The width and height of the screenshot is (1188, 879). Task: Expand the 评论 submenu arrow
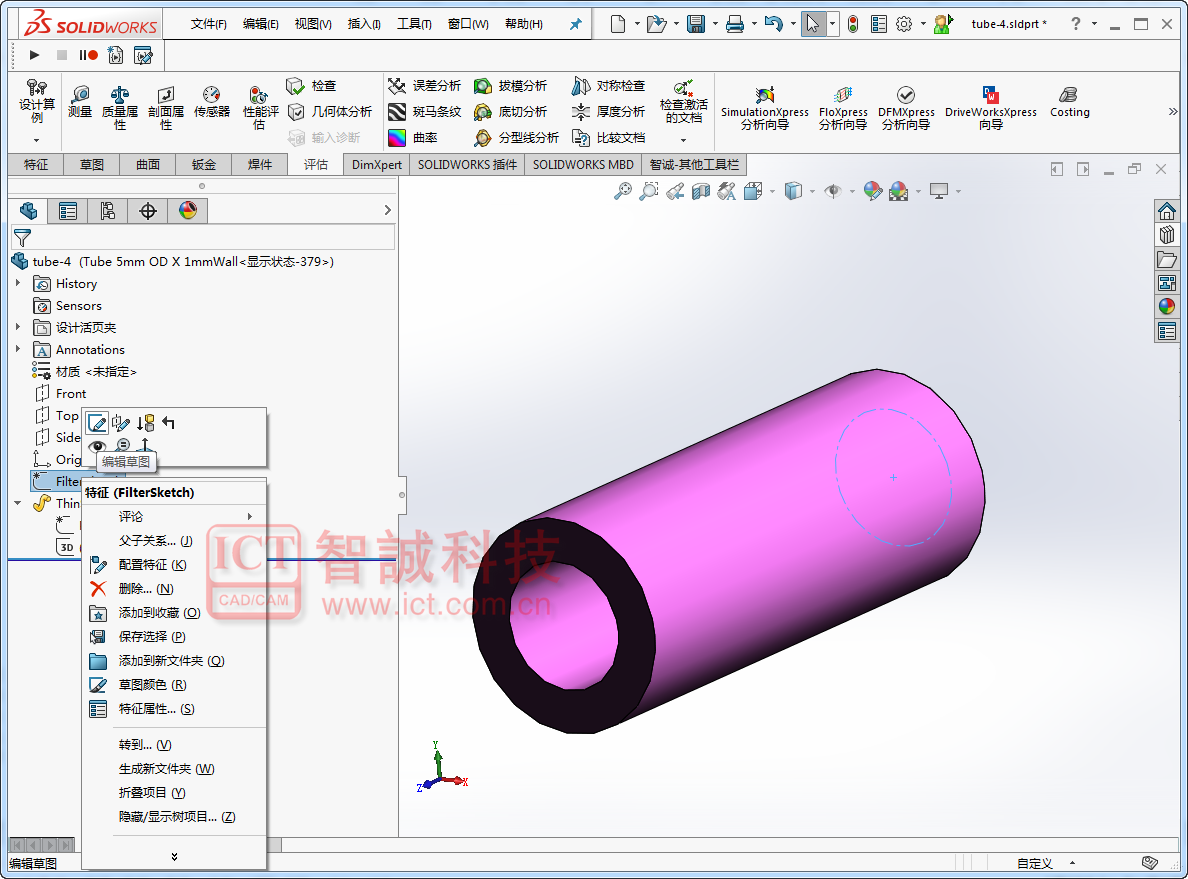pos(250,516)
